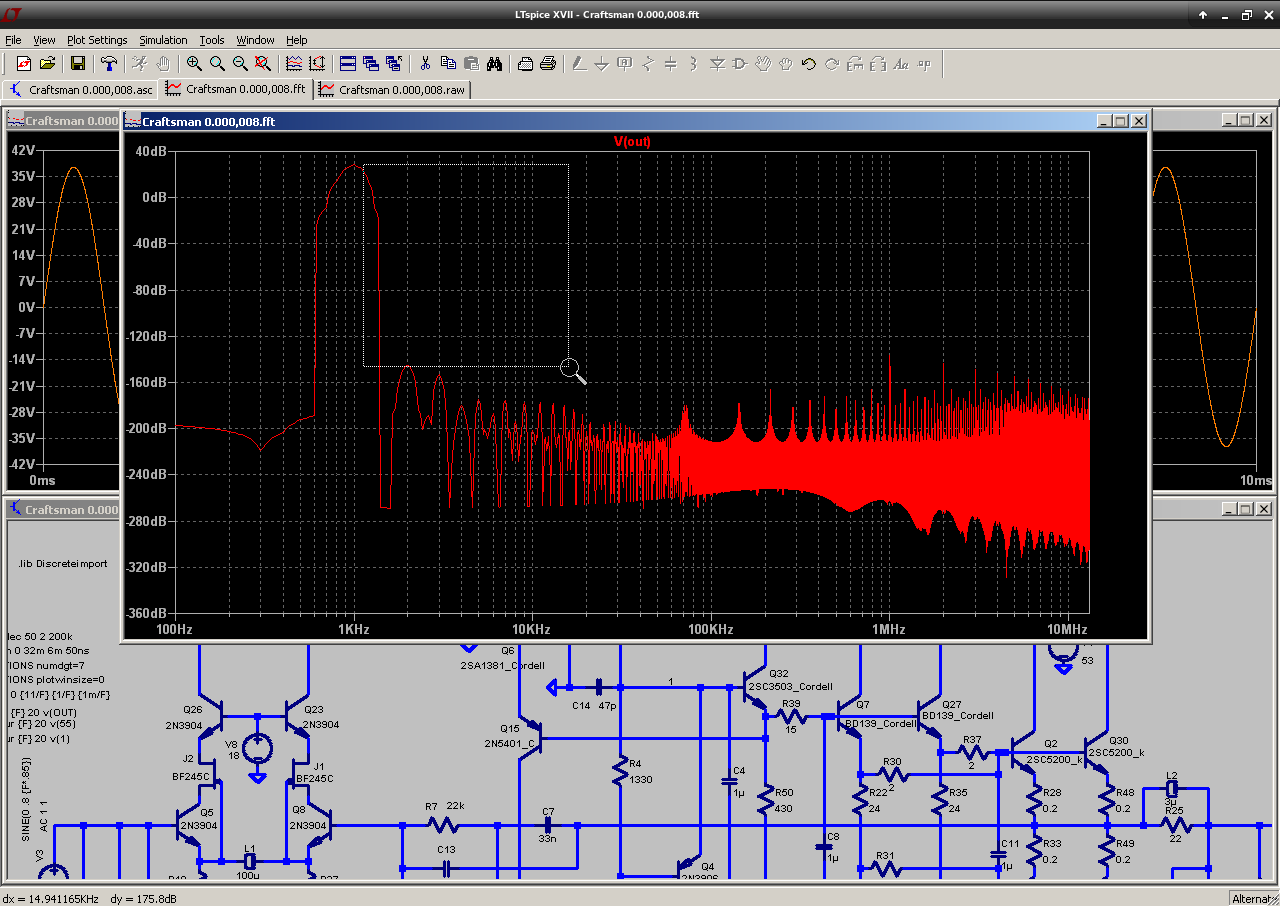
Task: Click the LTspice application icon in title bar
Action: [13, 15]
